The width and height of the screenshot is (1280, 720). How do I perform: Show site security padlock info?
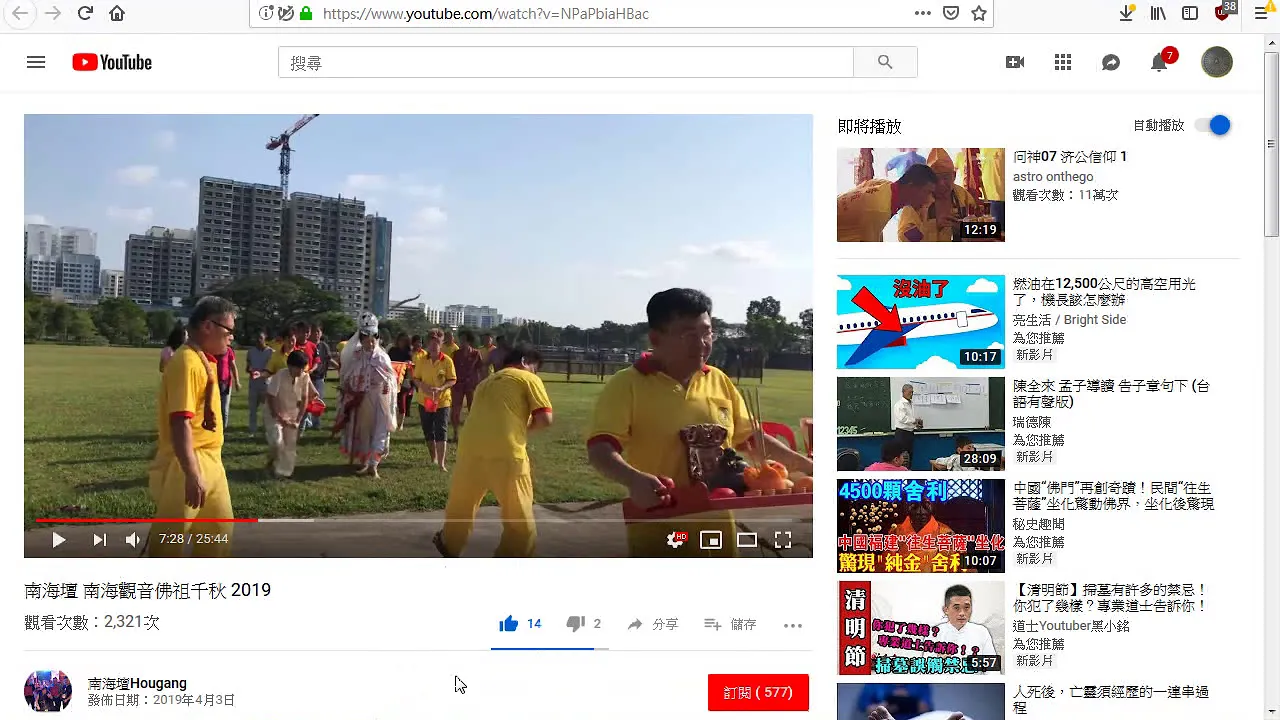tap(306, 13)
